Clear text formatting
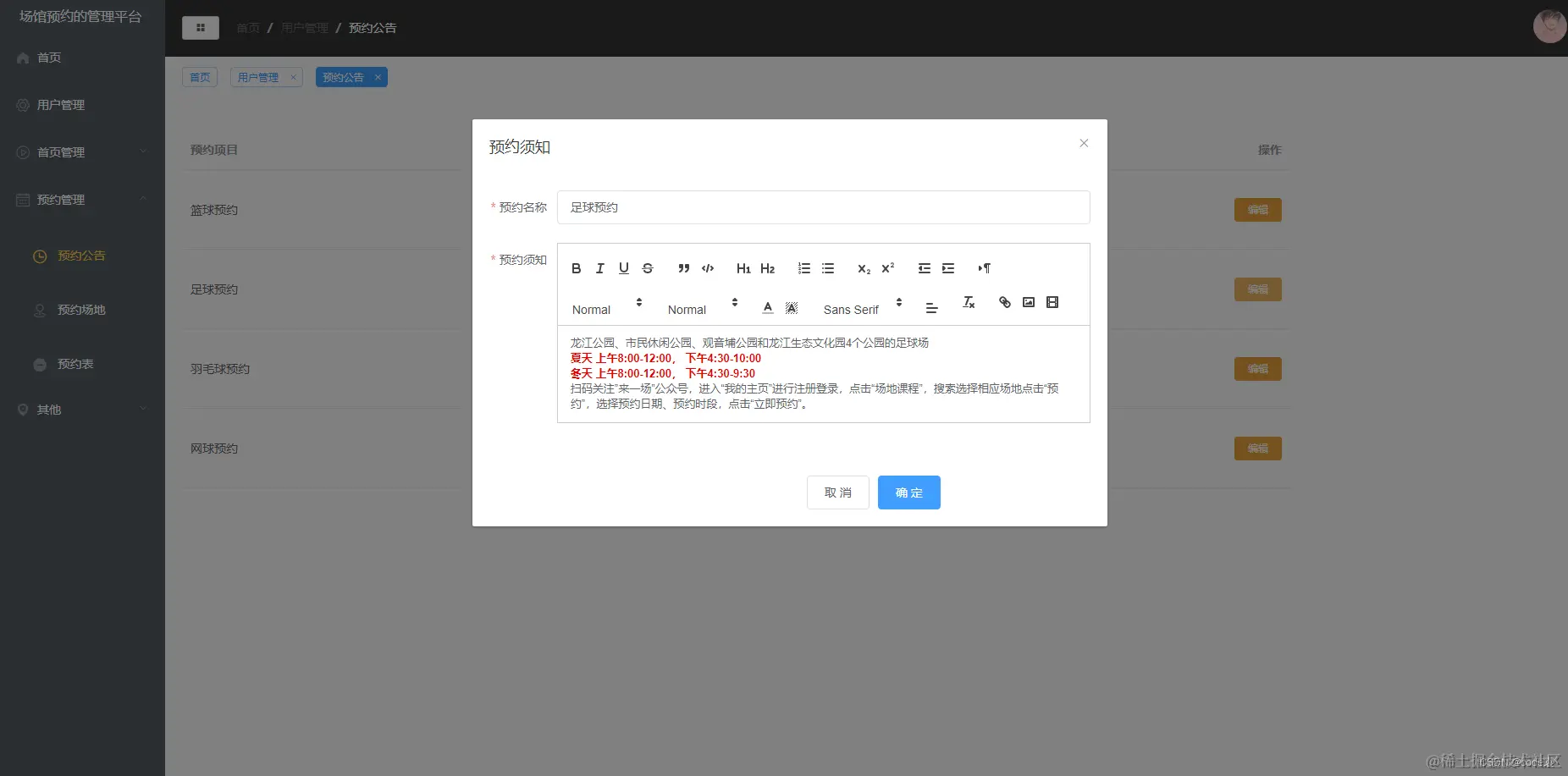This screenshot has height=776, width=1568. tap(968, 302)
